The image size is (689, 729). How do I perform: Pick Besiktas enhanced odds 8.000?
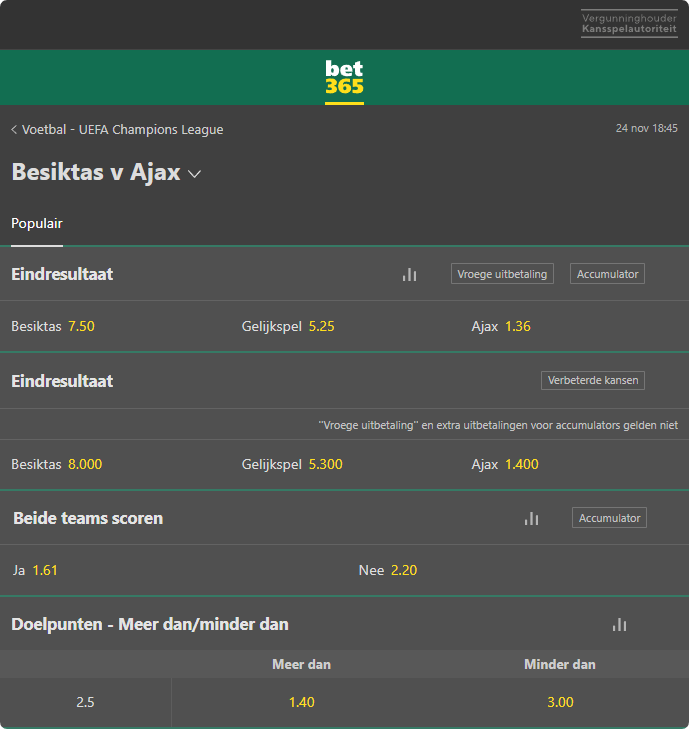point(57,464)
